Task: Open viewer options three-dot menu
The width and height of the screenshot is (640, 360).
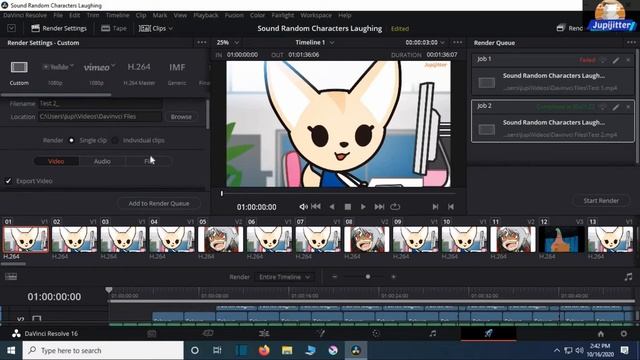Action: (x=458, y=42)
